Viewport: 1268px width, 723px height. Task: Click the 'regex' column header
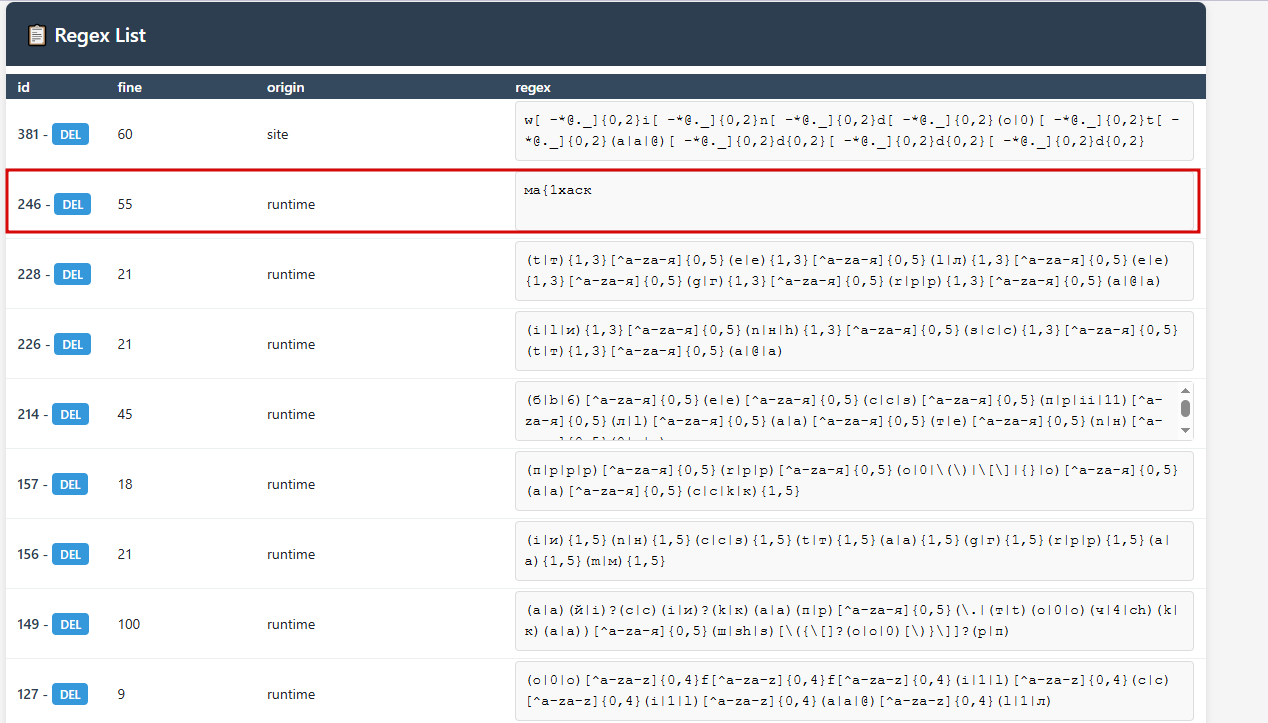[x=533, y=87]
